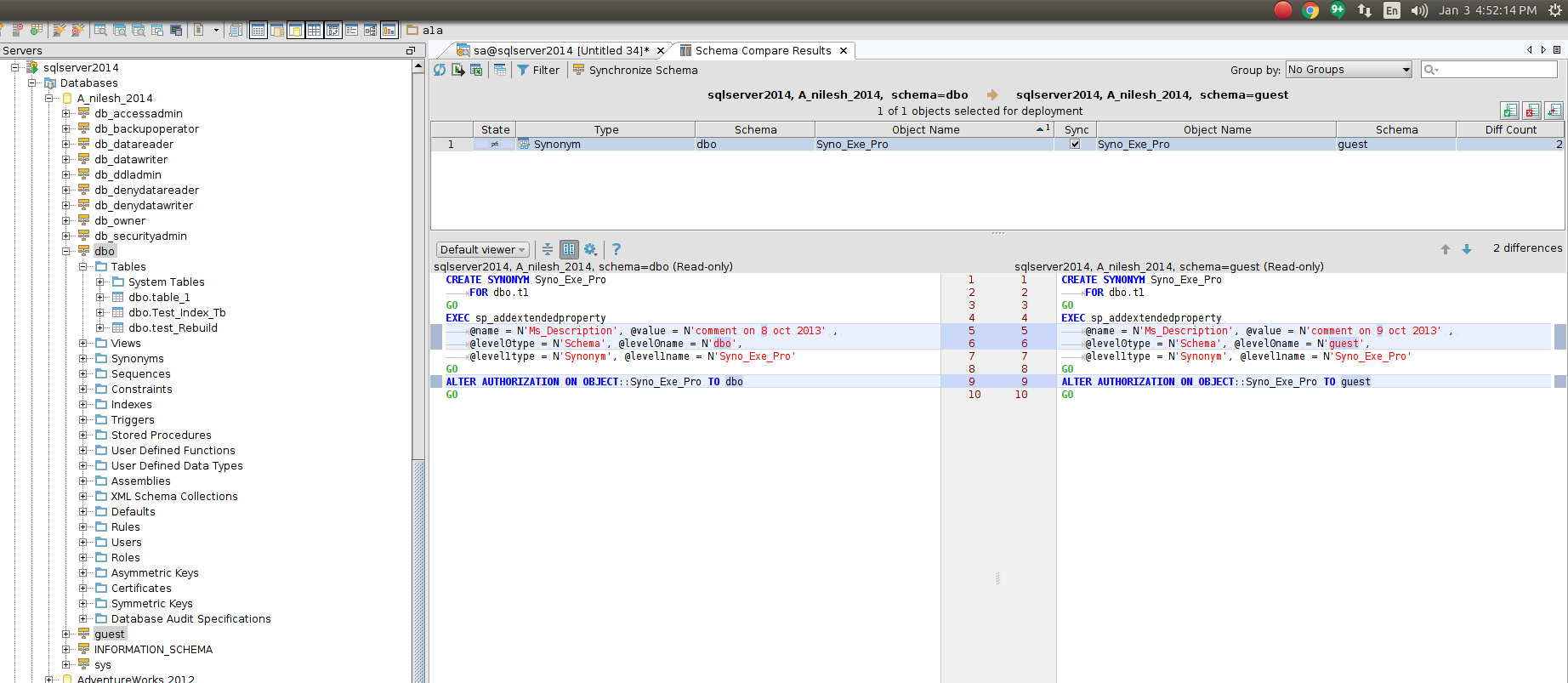The height and width of the screenshot is (683, 1568).
Task: Click the deselect-all objects icon with red X
Action: tap(1531, 111)
